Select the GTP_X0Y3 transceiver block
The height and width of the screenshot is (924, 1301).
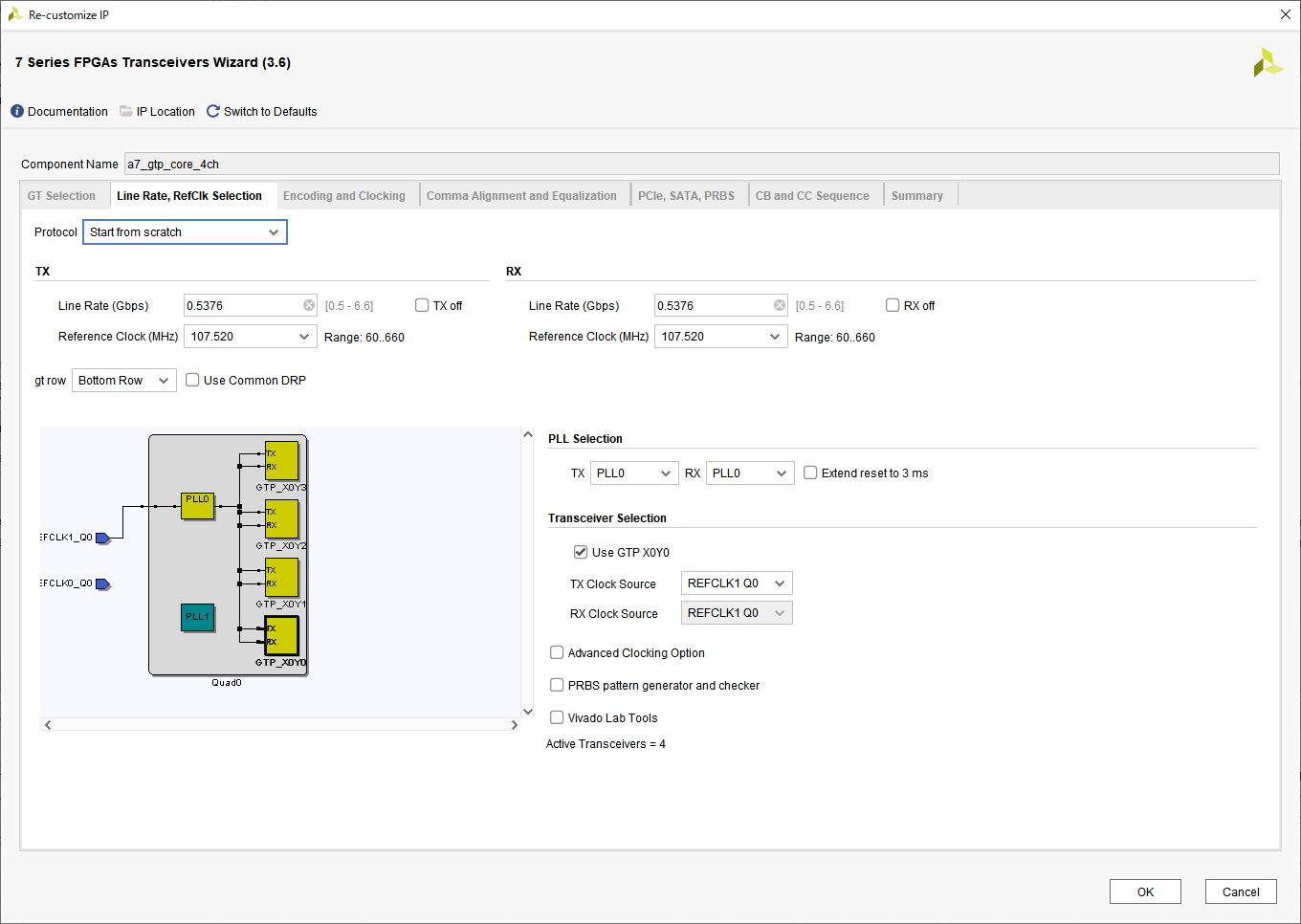(x=281, y=460)
